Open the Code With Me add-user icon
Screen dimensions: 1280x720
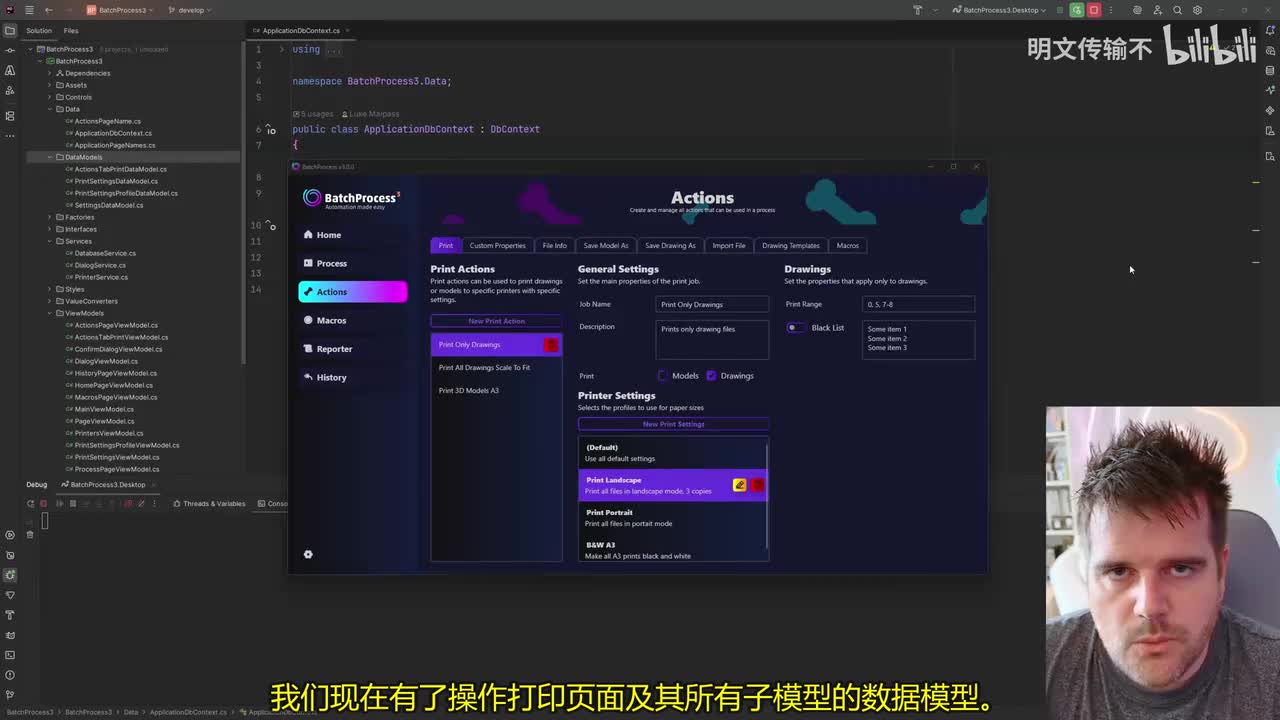point(1157,10)
